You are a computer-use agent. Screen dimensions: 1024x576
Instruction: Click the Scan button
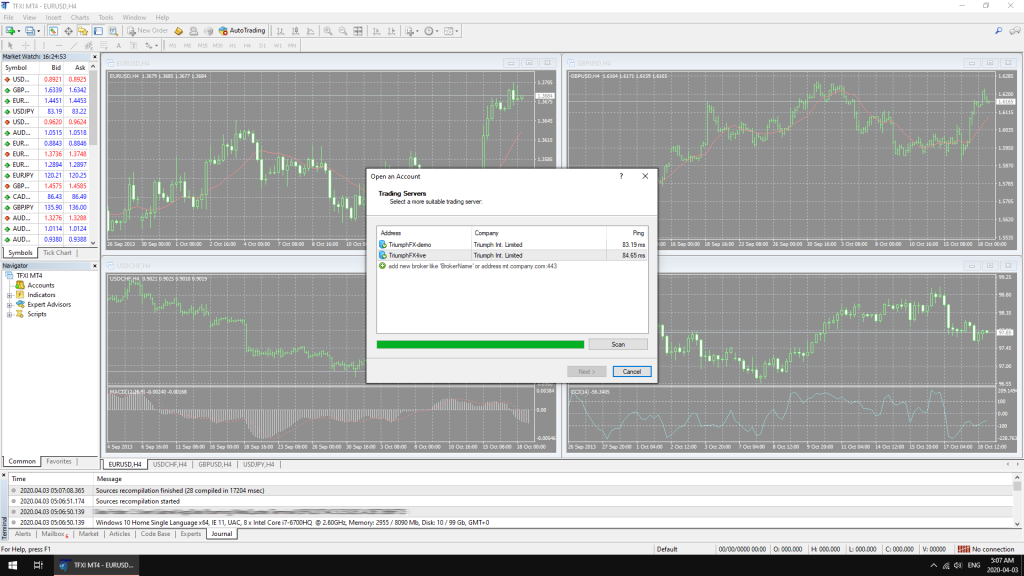[618, 344]
